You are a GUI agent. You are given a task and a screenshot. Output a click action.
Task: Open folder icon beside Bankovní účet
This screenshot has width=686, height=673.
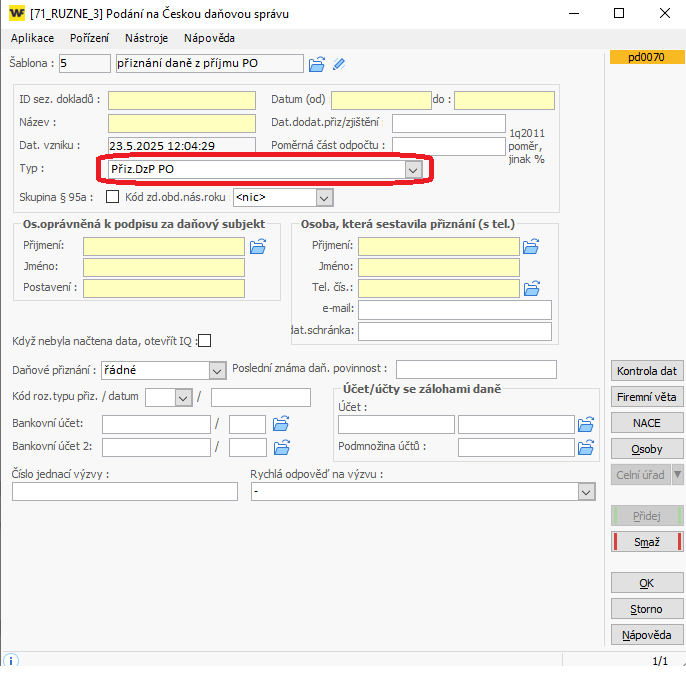pos(281,424)
